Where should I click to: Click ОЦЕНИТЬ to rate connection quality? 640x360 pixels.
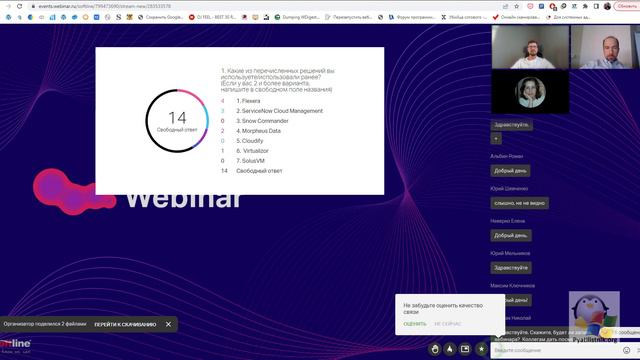click(x=415, y=324)
